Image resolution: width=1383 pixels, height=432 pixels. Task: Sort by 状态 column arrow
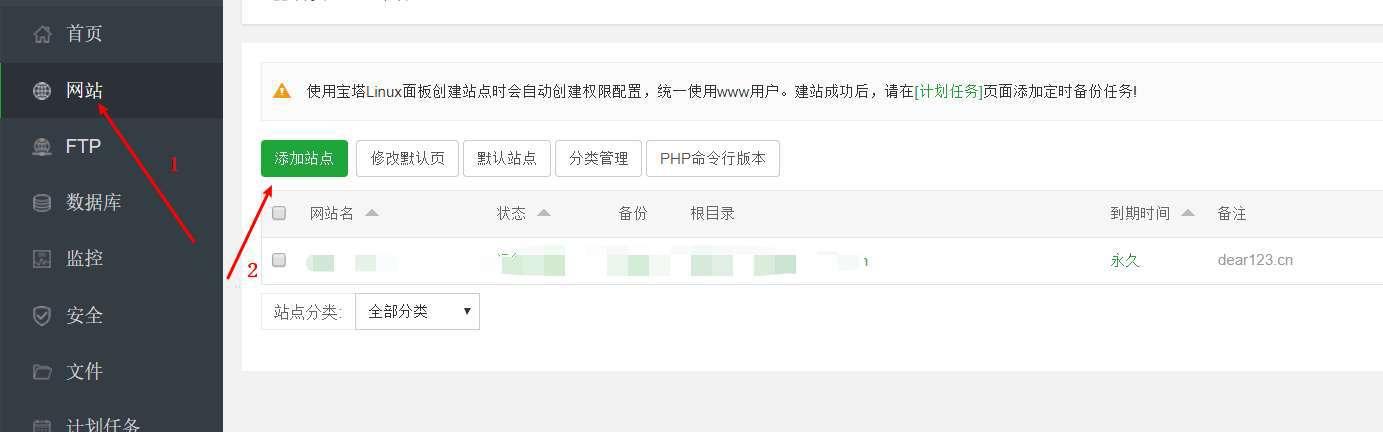(544, 213)
